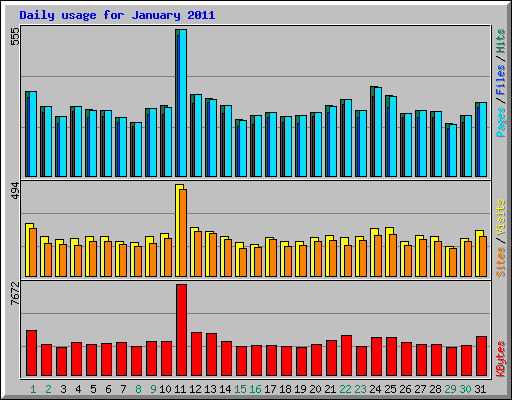Click day 23 on the x-axis
The image size is (512, 400).
click(360, 389)
